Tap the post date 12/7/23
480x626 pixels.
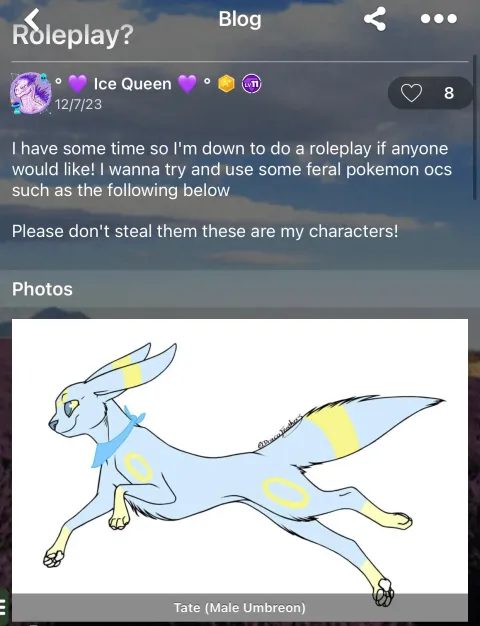point(78,105)
